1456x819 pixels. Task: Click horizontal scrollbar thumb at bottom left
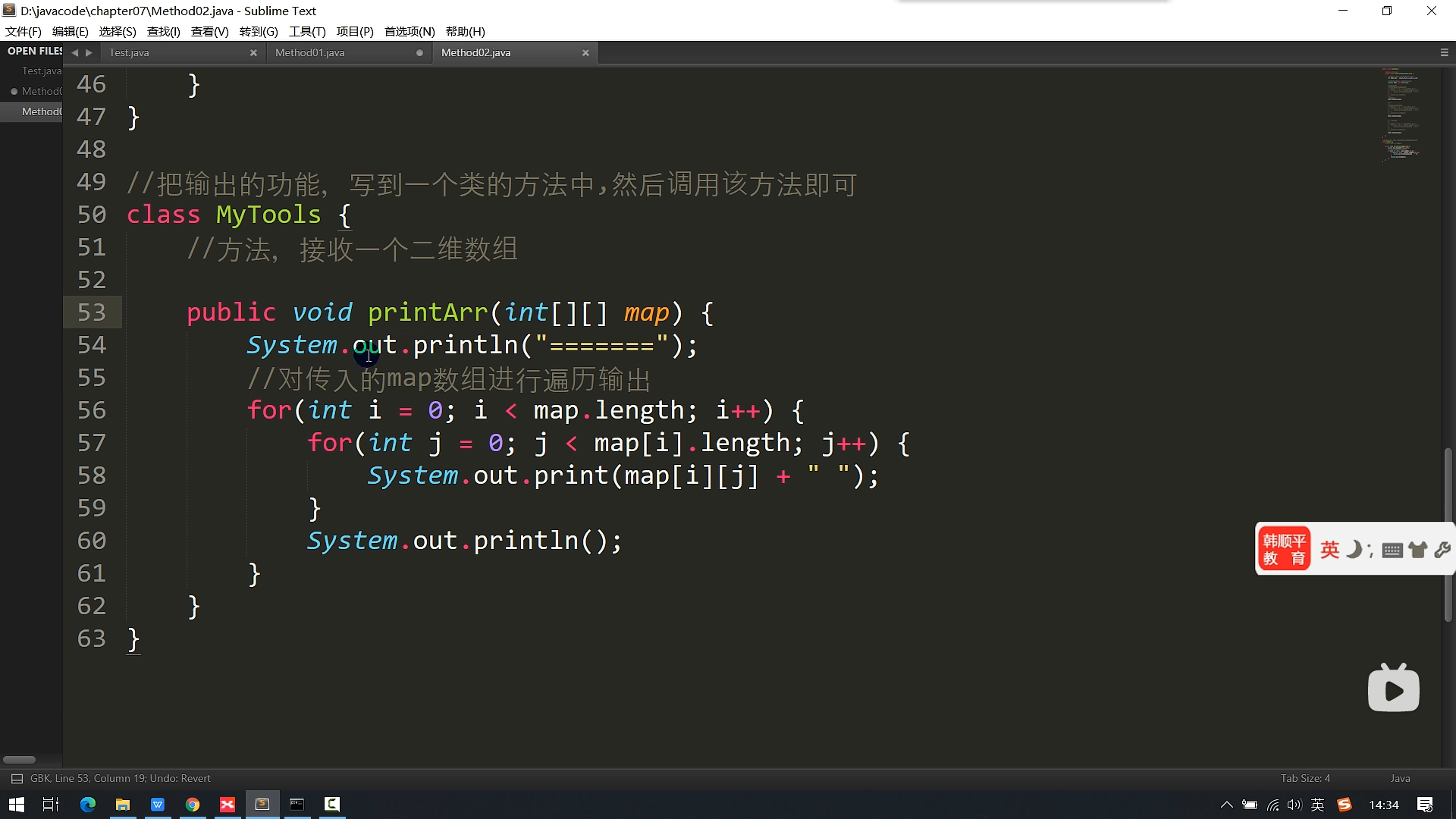click(x=20, y=759)
